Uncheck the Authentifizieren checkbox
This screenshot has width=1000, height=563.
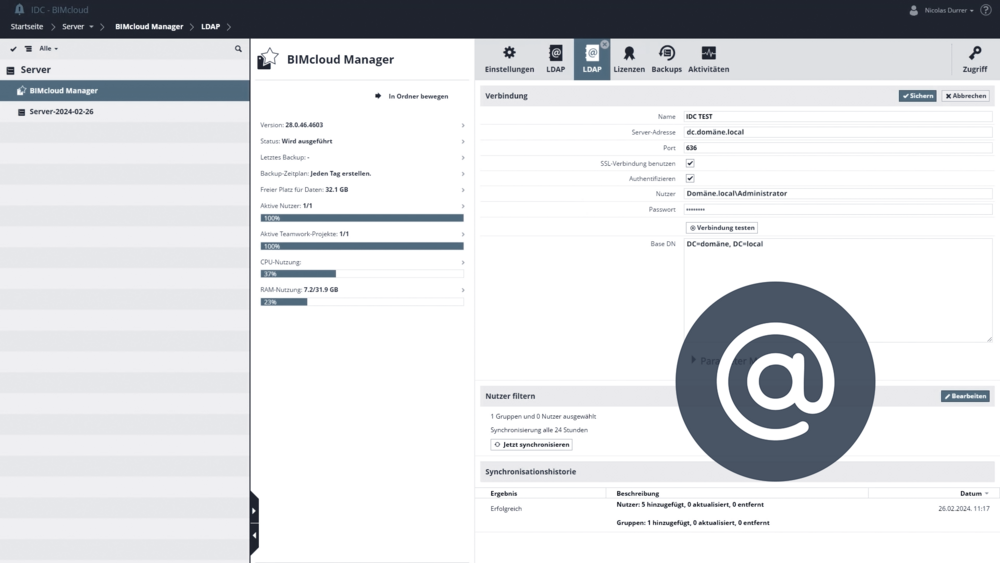pyautogui.click(x=690, y=179)
